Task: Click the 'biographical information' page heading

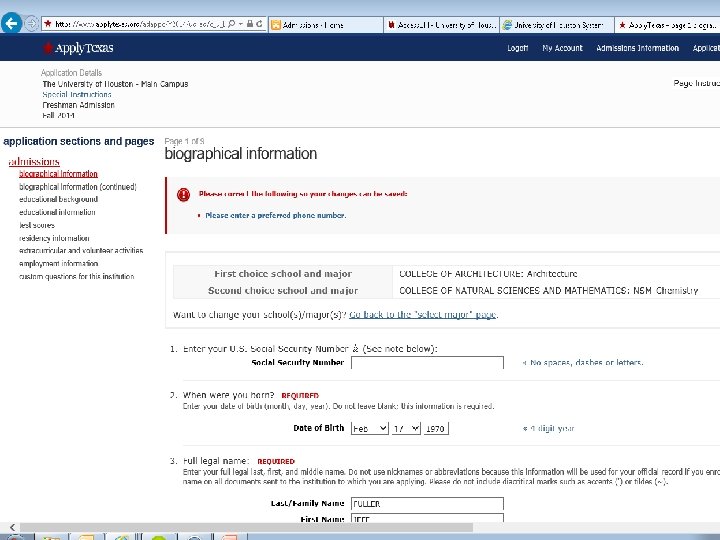Action: point(241,154)
